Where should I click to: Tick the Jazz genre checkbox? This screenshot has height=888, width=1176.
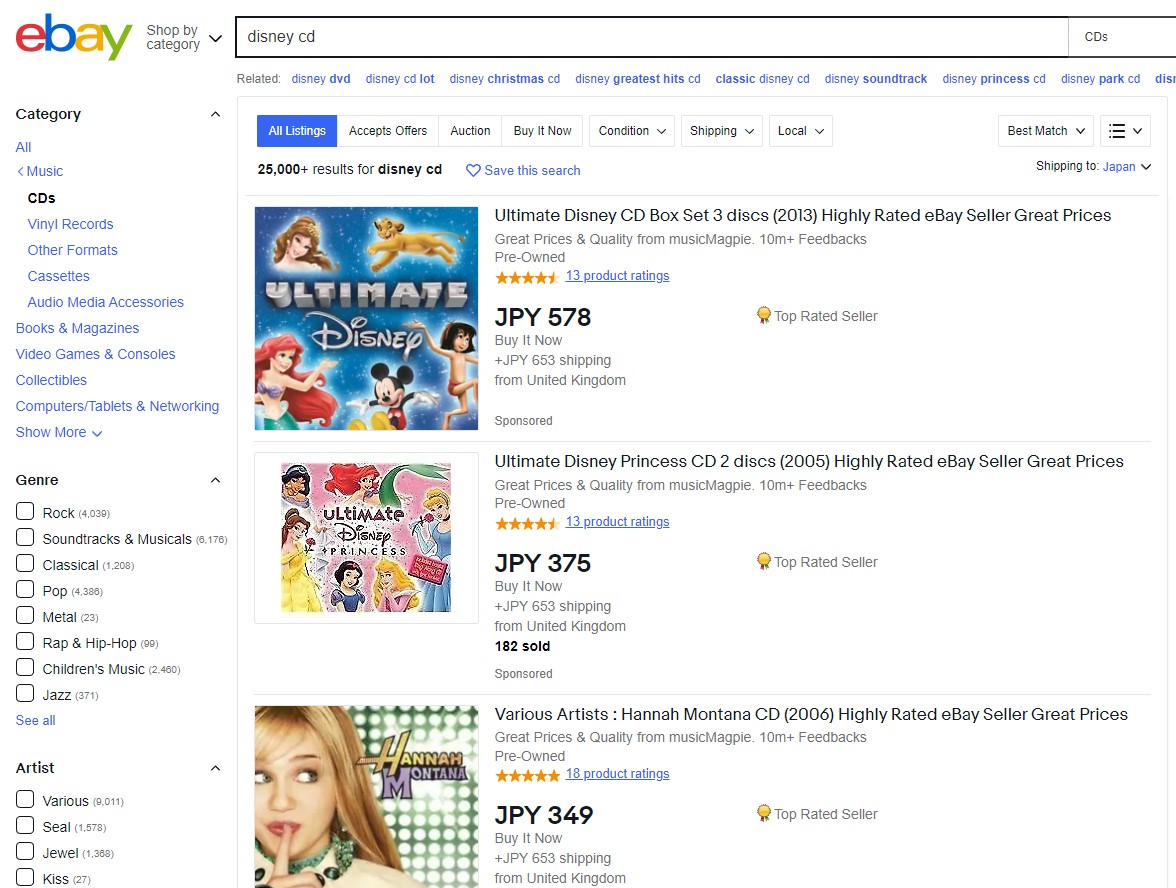pyautogui.click(x=25, y=693)
